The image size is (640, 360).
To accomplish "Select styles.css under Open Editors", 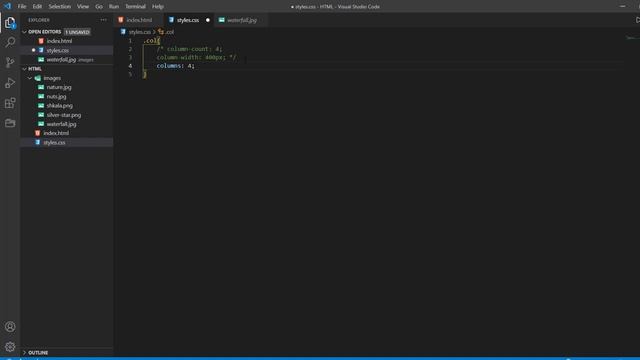I will (58, 50).
